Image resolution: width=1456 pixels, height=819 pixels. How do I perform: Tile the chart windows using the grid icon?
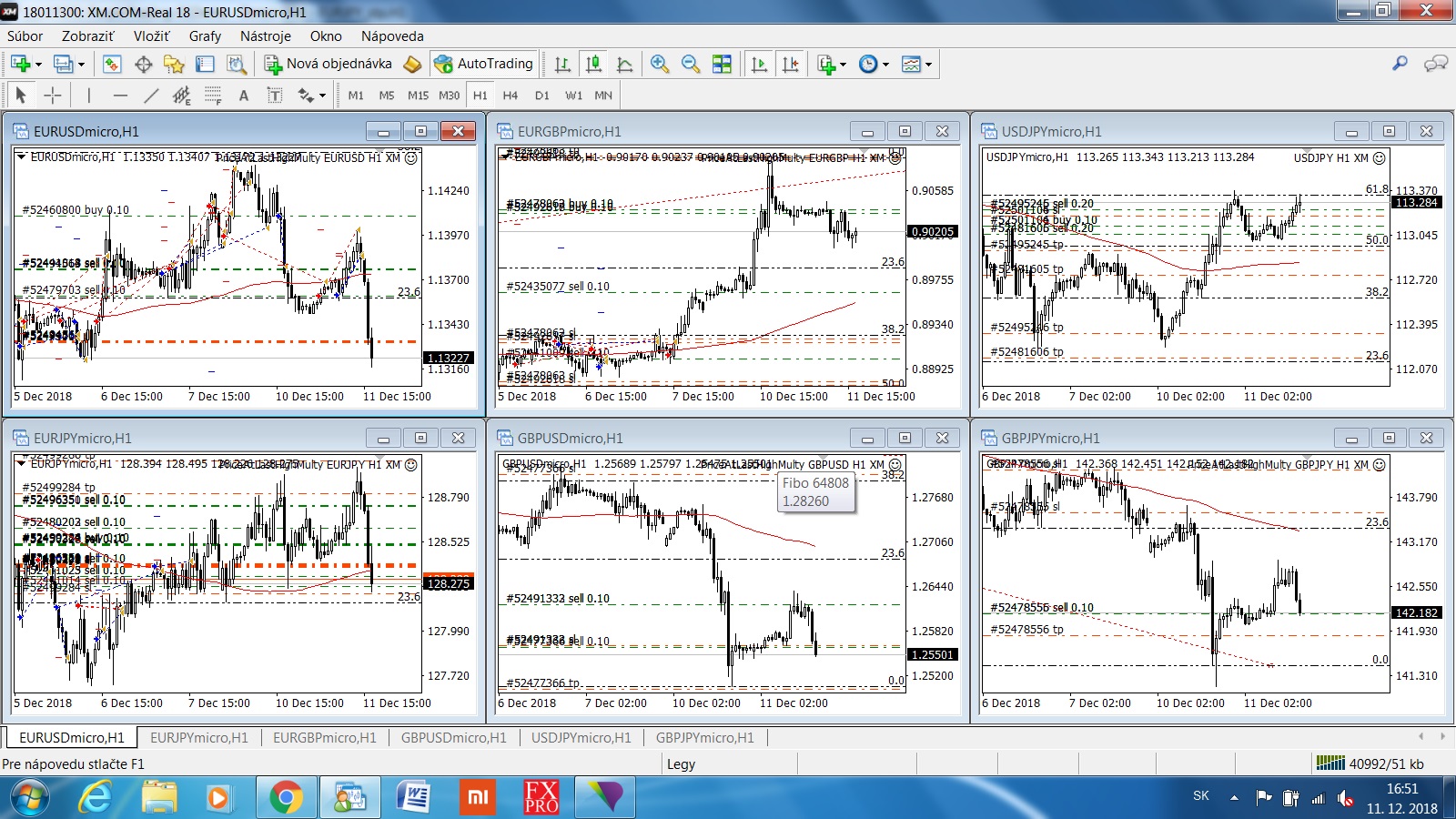(x=722, y=64)
